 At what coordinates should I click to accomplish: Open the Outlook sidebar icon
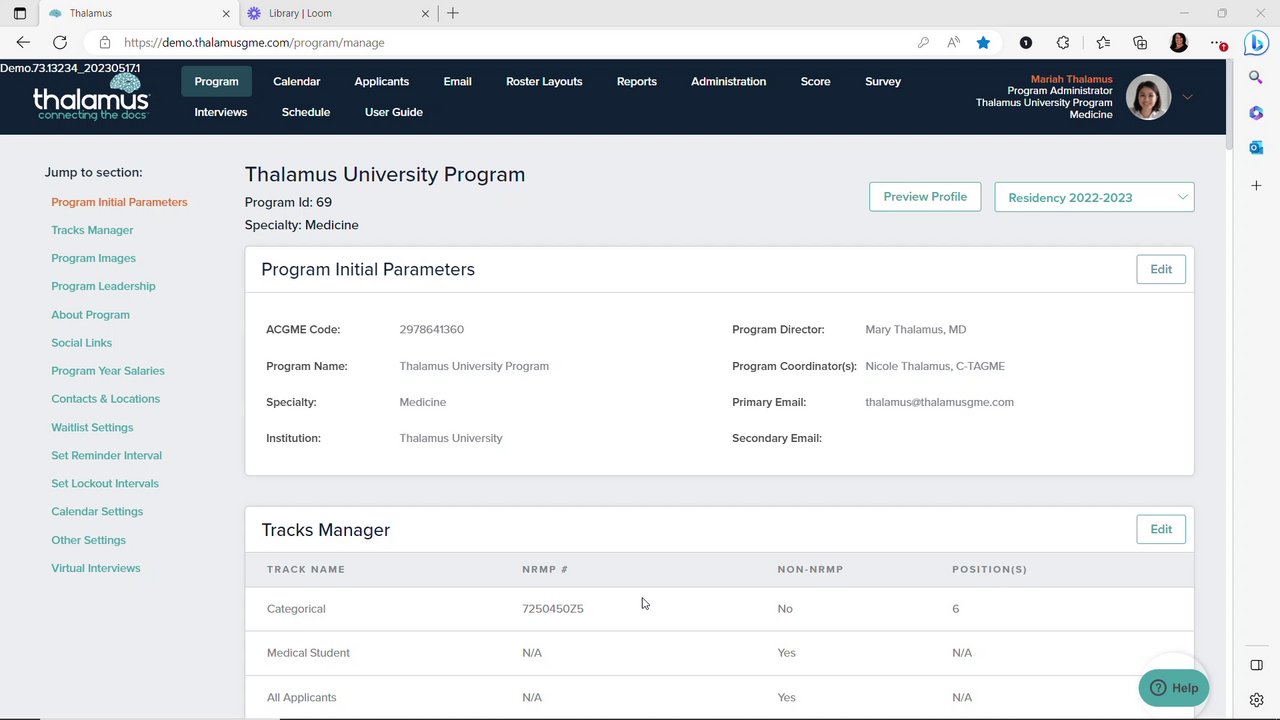coord(1256,148)
